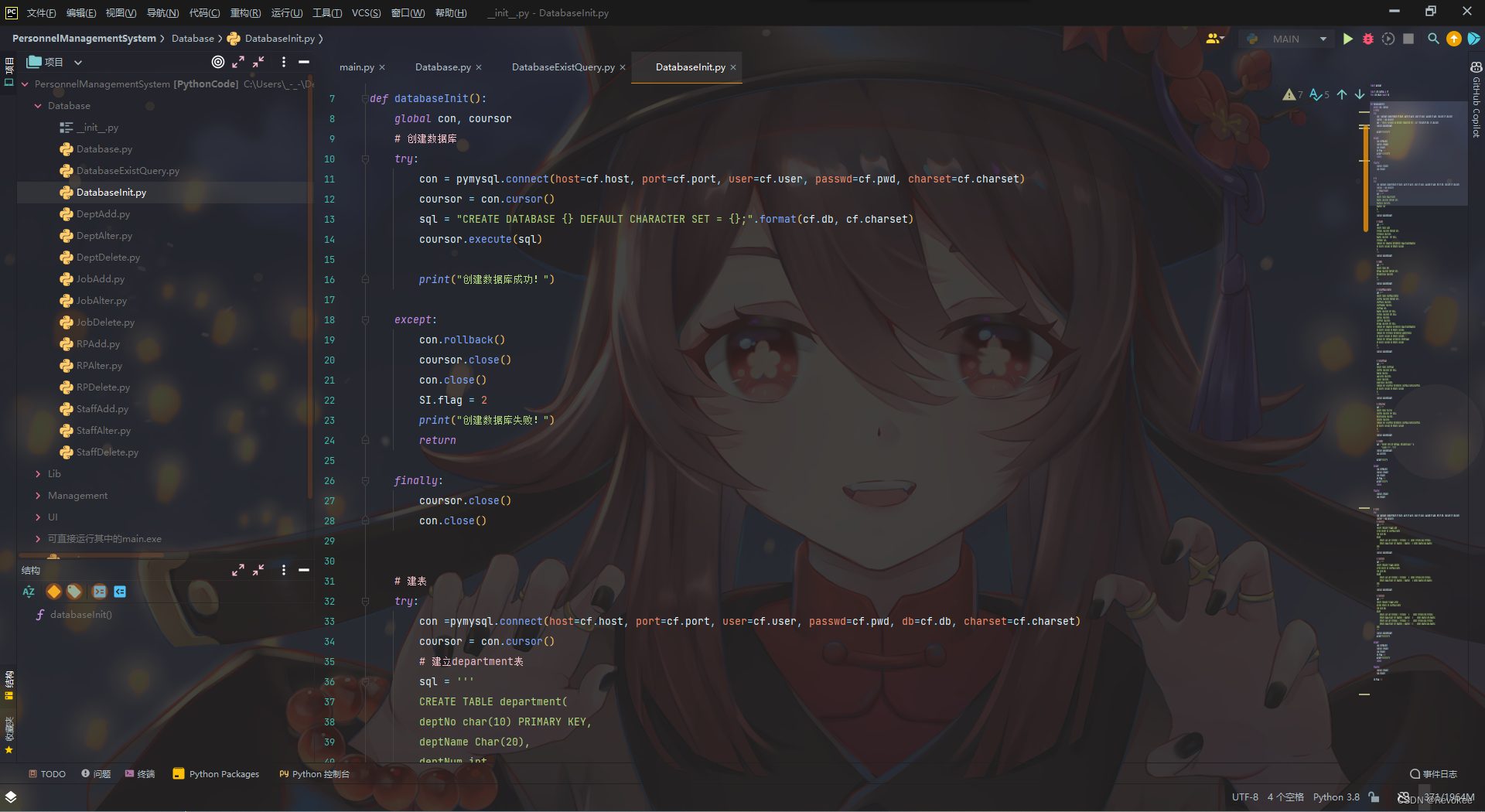Open the 编辑(E) menu

coord(81,13)
